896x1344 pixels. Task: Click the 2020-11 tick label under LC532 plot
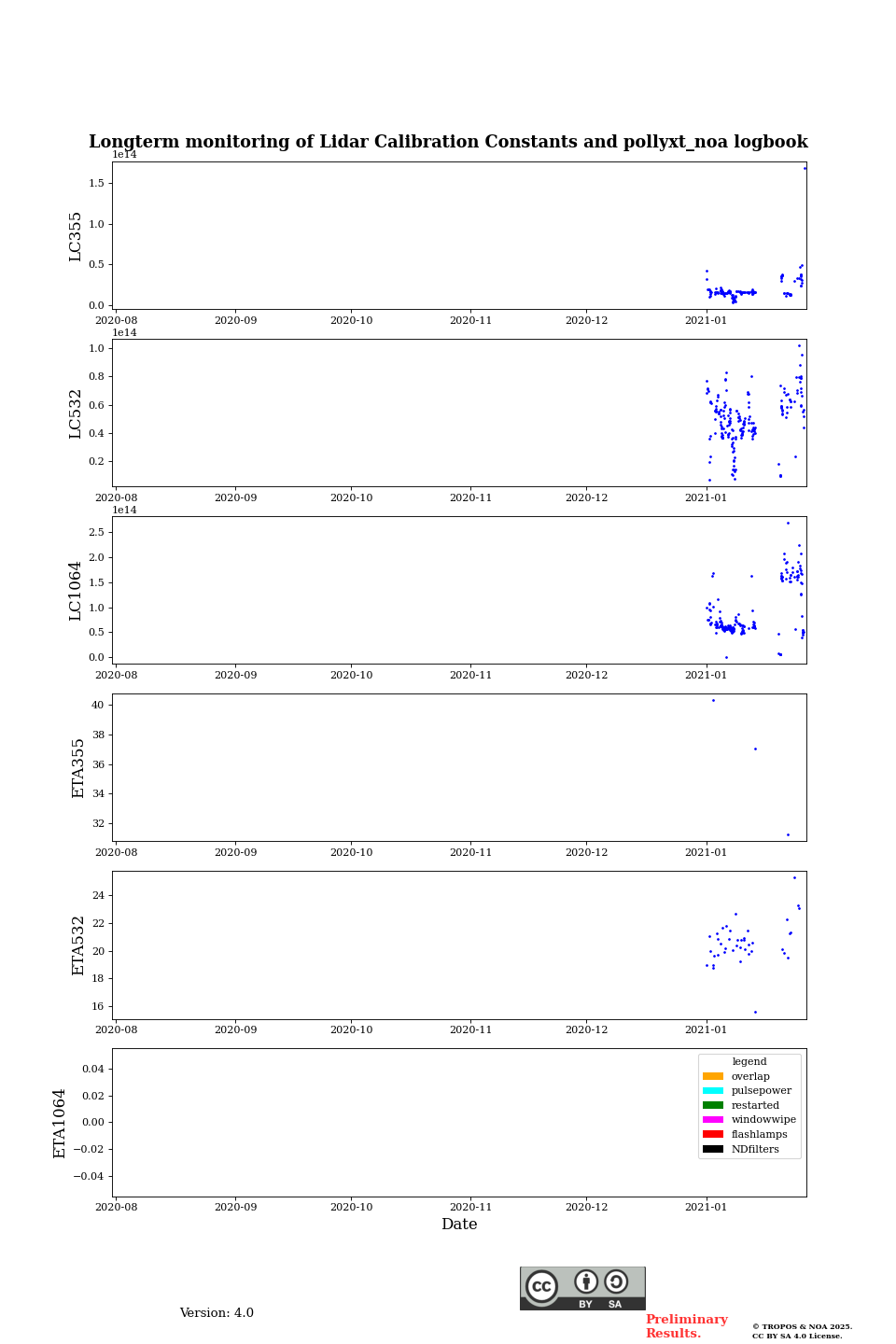470,497
